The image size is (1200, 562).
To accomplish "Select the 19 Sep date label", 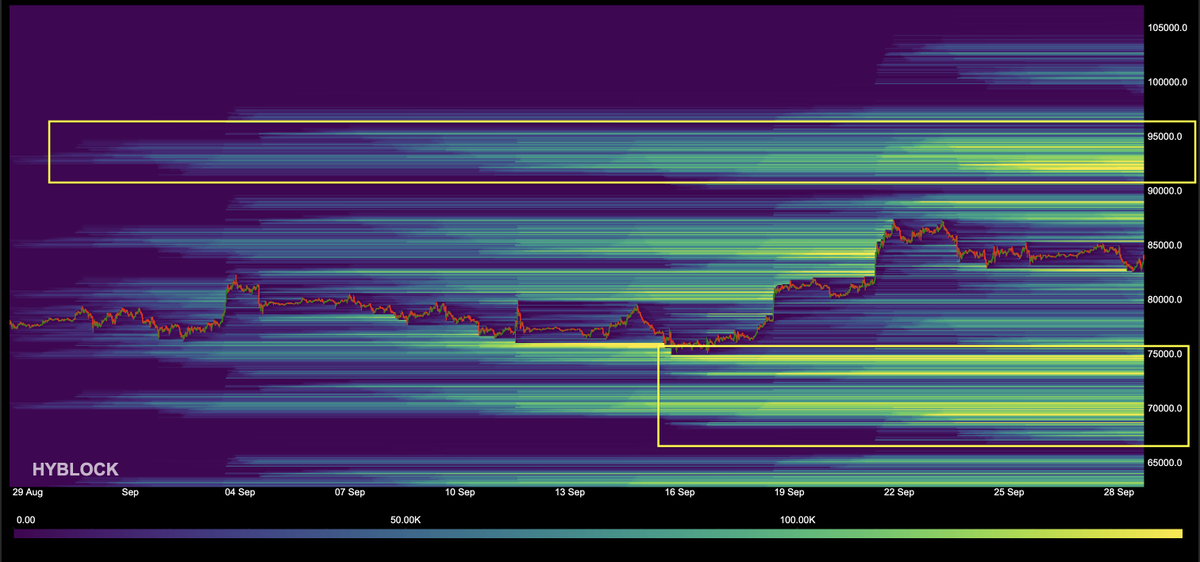I will pyautogui.click(x=789, y=493).
